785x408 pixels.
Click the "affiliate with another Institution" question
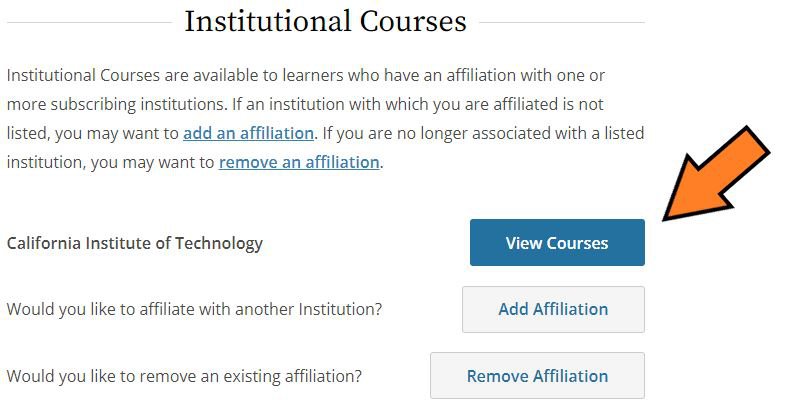click(194, 309)
